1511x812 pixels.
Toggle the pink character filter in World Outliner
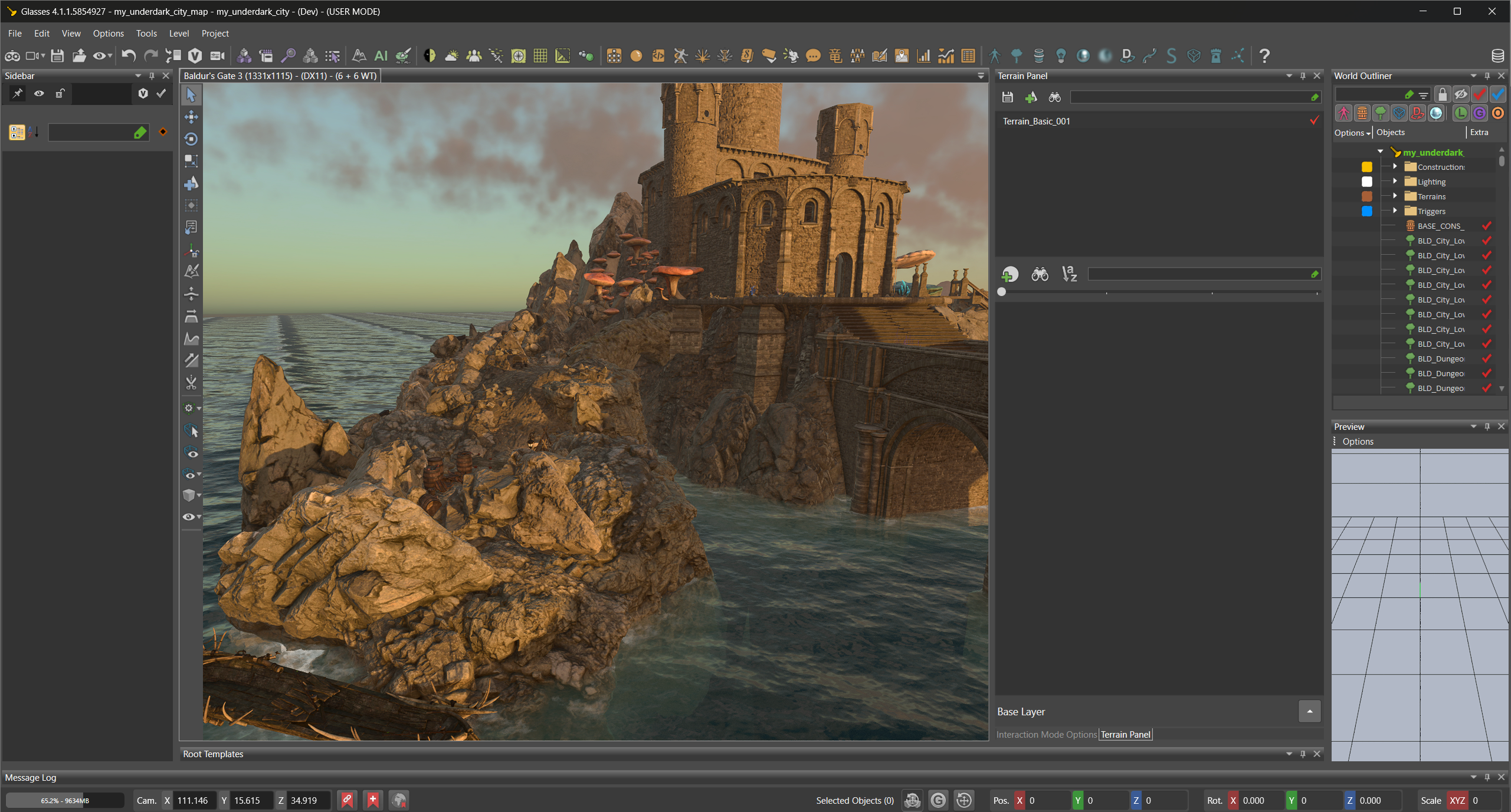[1344, 113]
